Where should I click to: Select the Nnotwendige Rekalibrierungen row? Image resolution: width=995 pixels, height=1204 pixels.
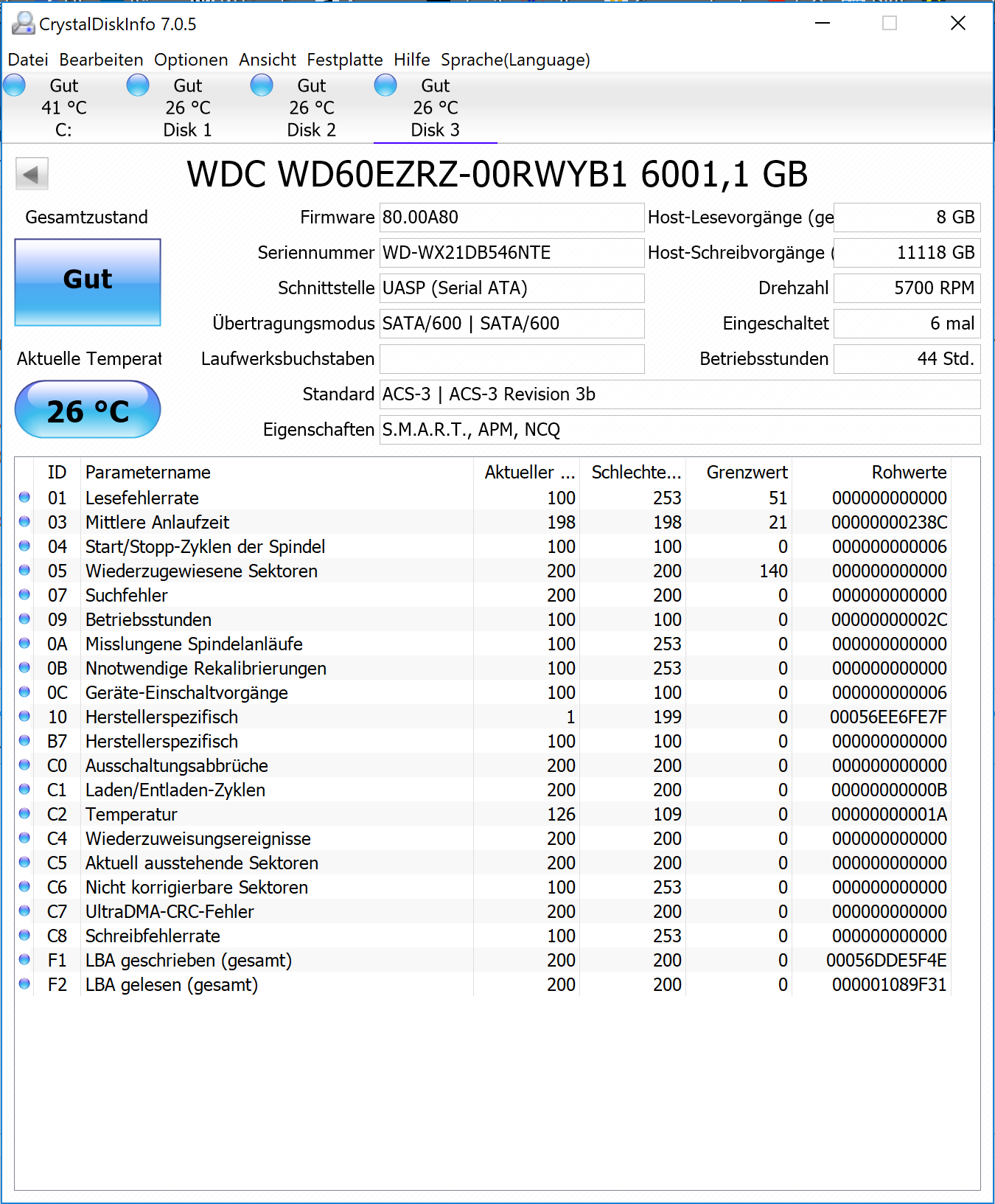[x=483, y=668]
